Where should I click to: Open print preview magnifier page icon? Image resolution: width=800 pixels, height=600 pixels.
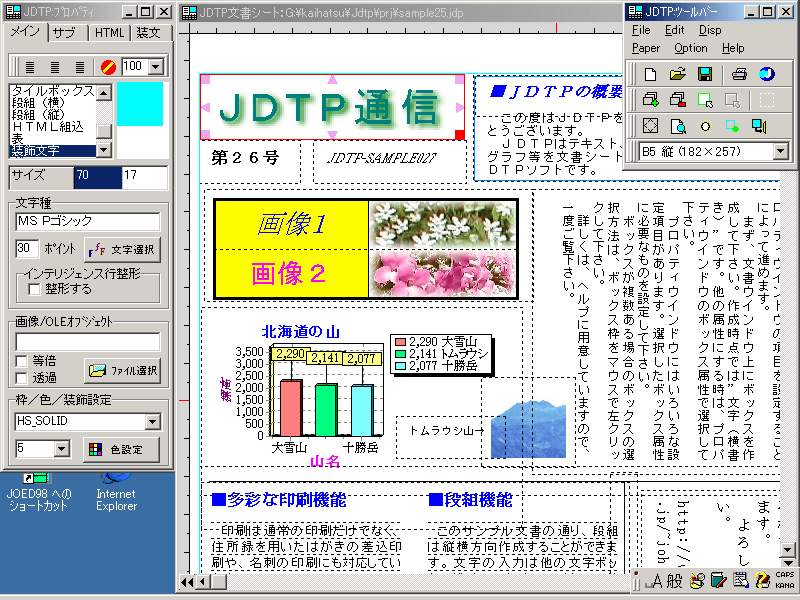coord(678,126)
